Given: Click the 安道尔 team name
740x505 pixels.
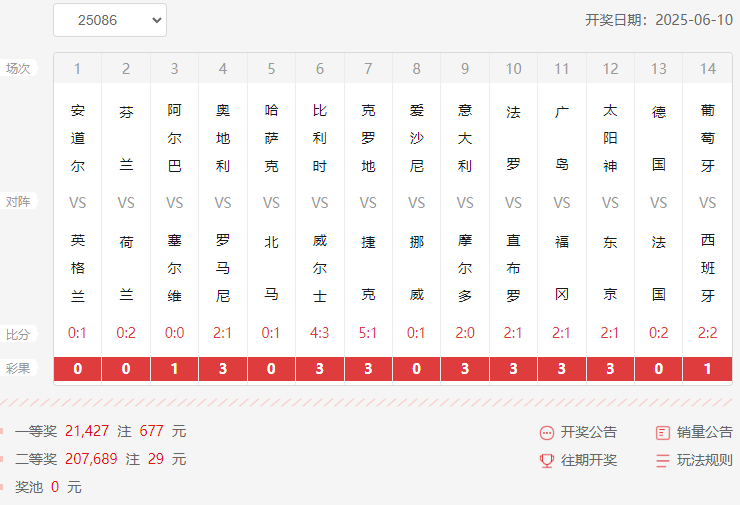Looking at the screenshot, I should 77,138.
